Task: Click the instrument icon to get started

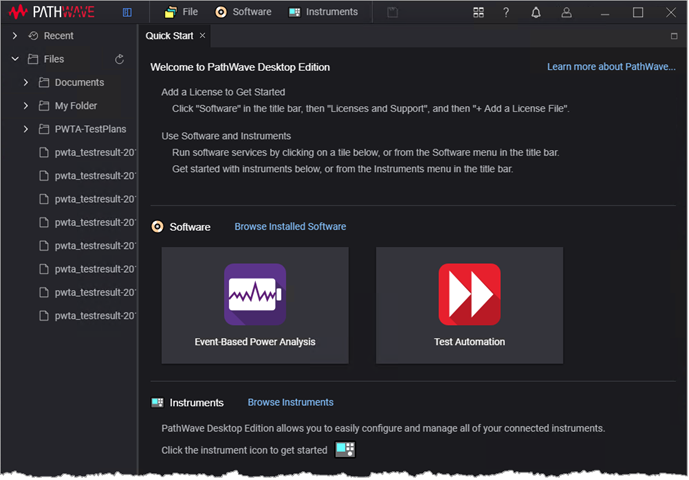Action: coord(345,449)
